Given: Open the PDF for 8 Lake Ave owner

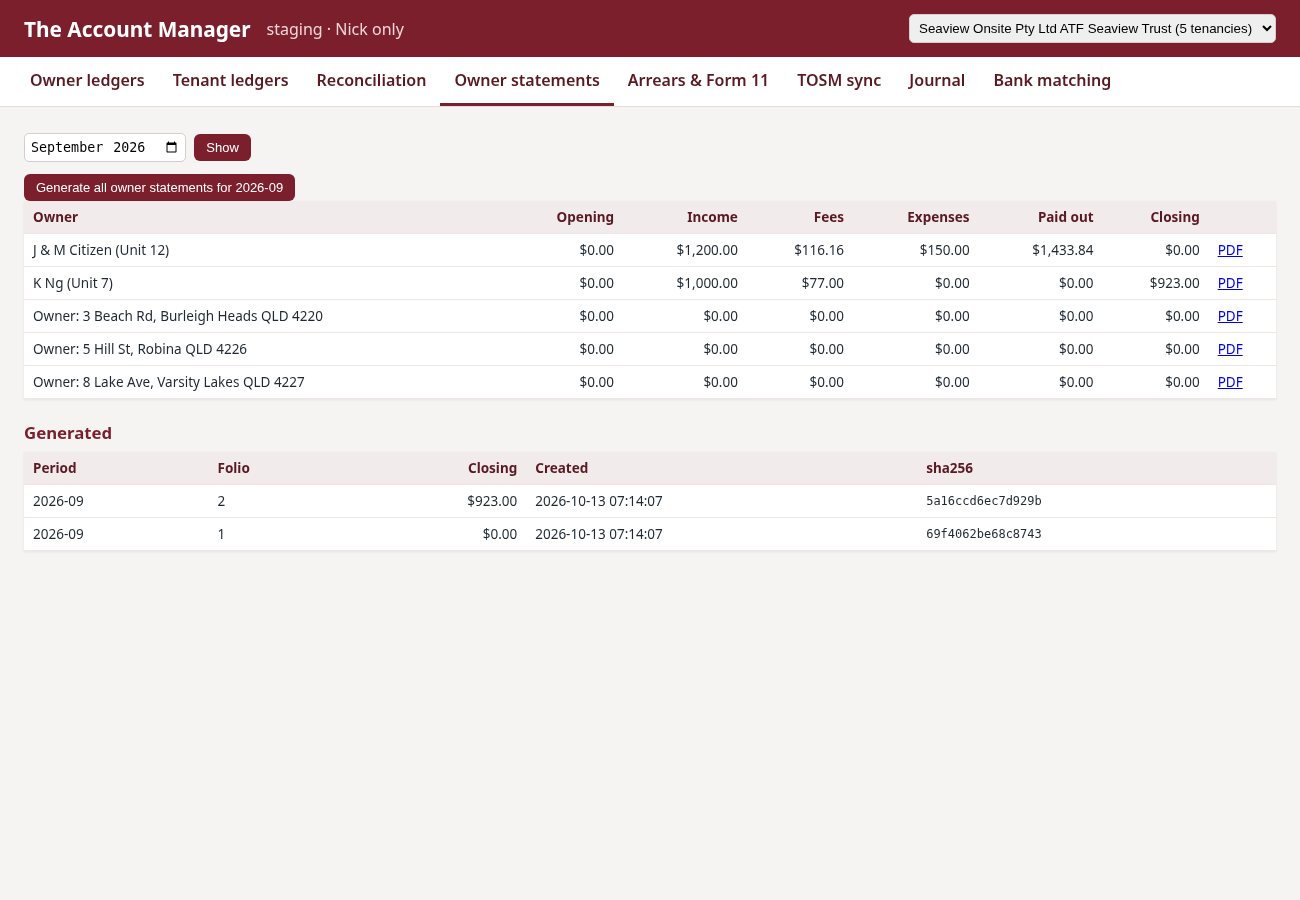Looking at the screenshot, I should pos(1230,382).
